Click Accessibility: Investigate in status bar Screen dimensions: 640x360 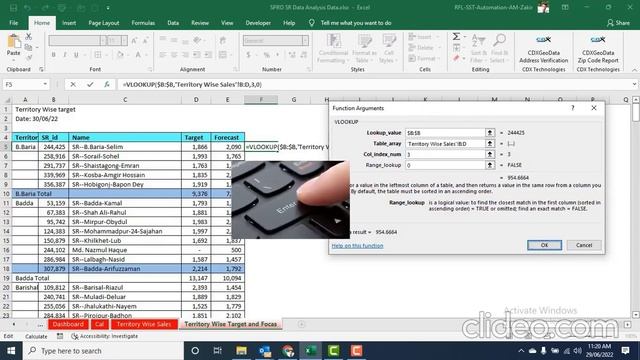[104, 336]
